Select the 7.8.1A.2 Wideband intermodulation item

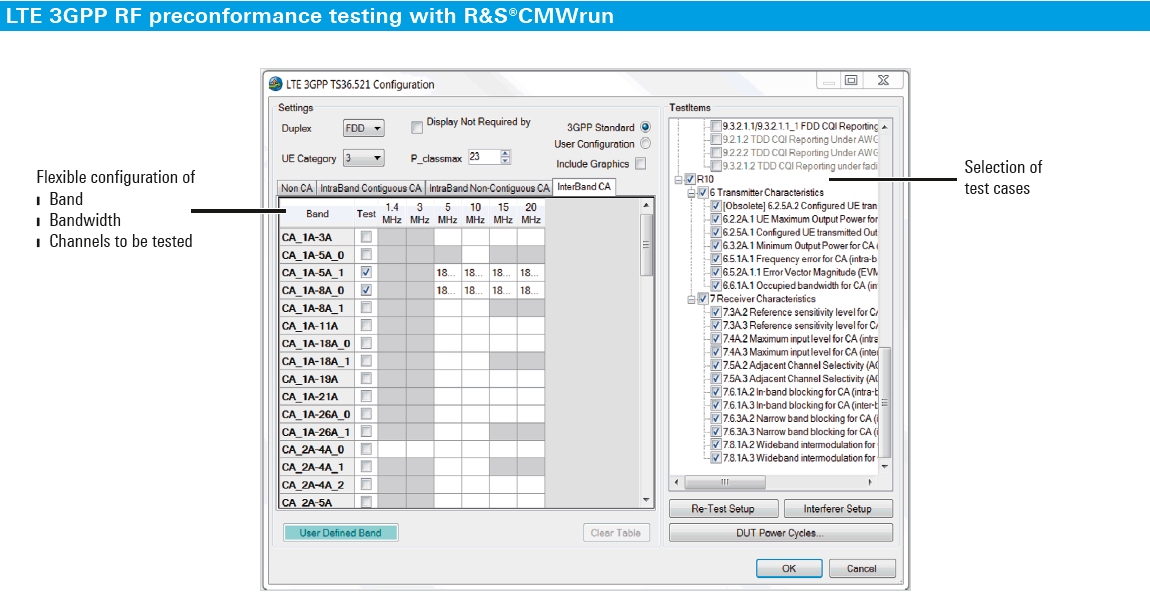800,445
